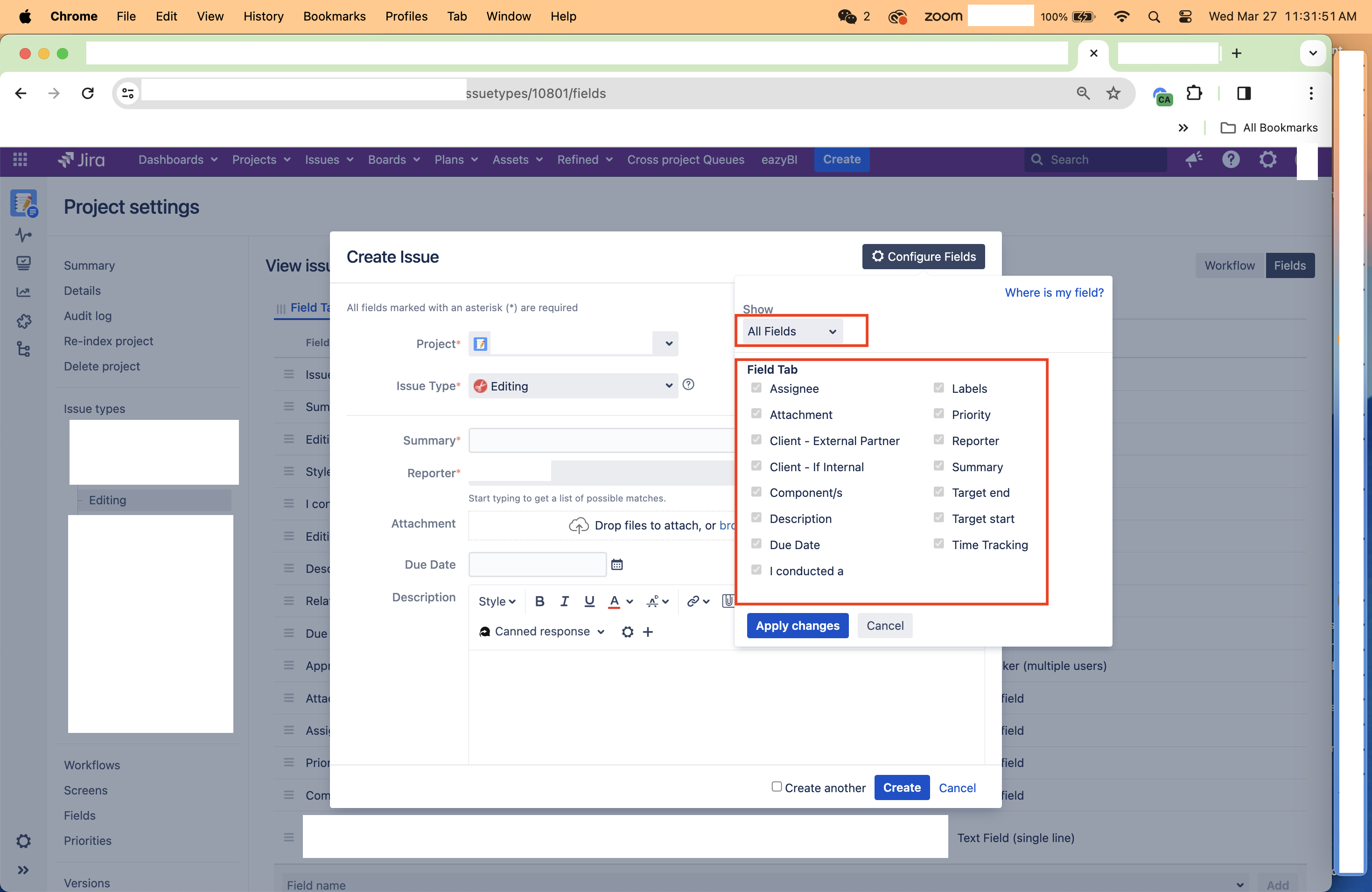Open the Show All Fields dropdown
Viewport: 1372px width, 892px height.
coord(792,331)
